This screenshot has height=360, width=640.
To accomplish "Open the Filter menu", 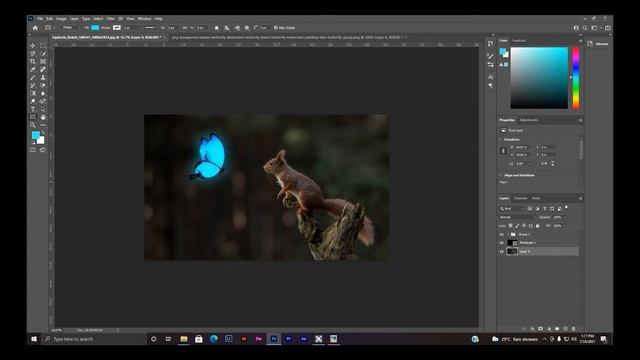I will 111,19.
